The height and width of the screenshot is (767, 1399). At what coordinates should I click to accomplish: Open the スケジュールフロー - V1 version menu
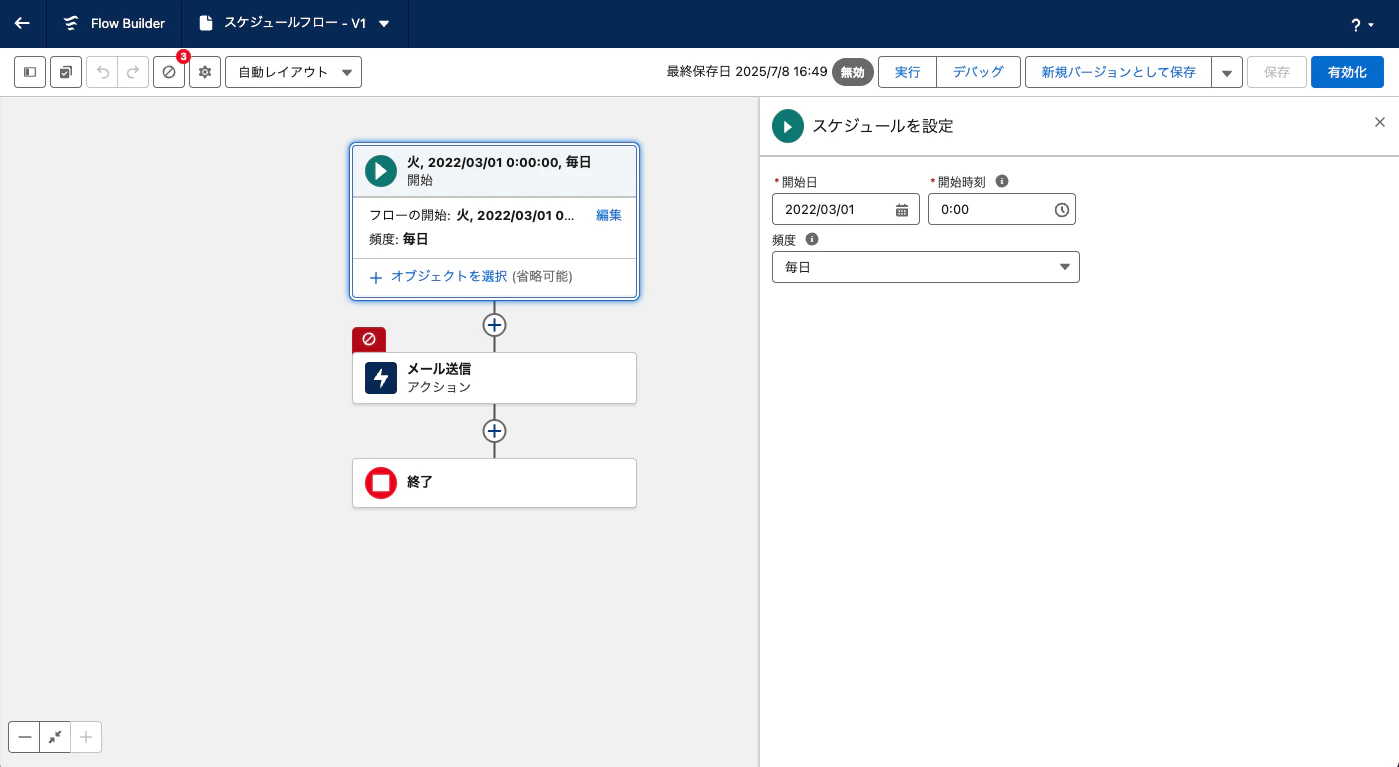coord(384,24)
